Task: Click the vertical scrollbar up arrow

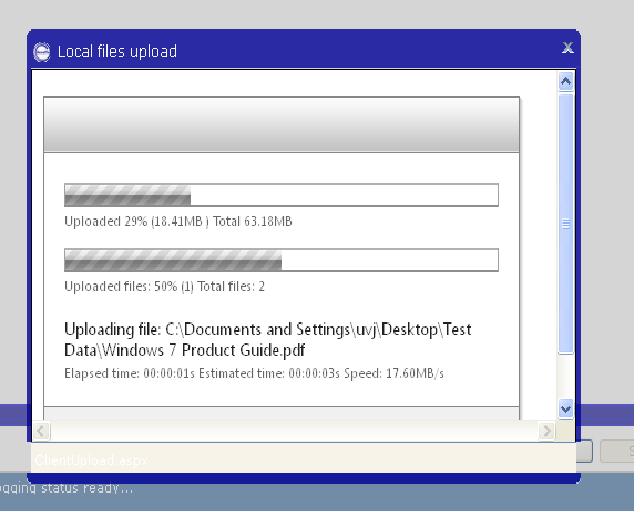Action: (x=566, y=82)
